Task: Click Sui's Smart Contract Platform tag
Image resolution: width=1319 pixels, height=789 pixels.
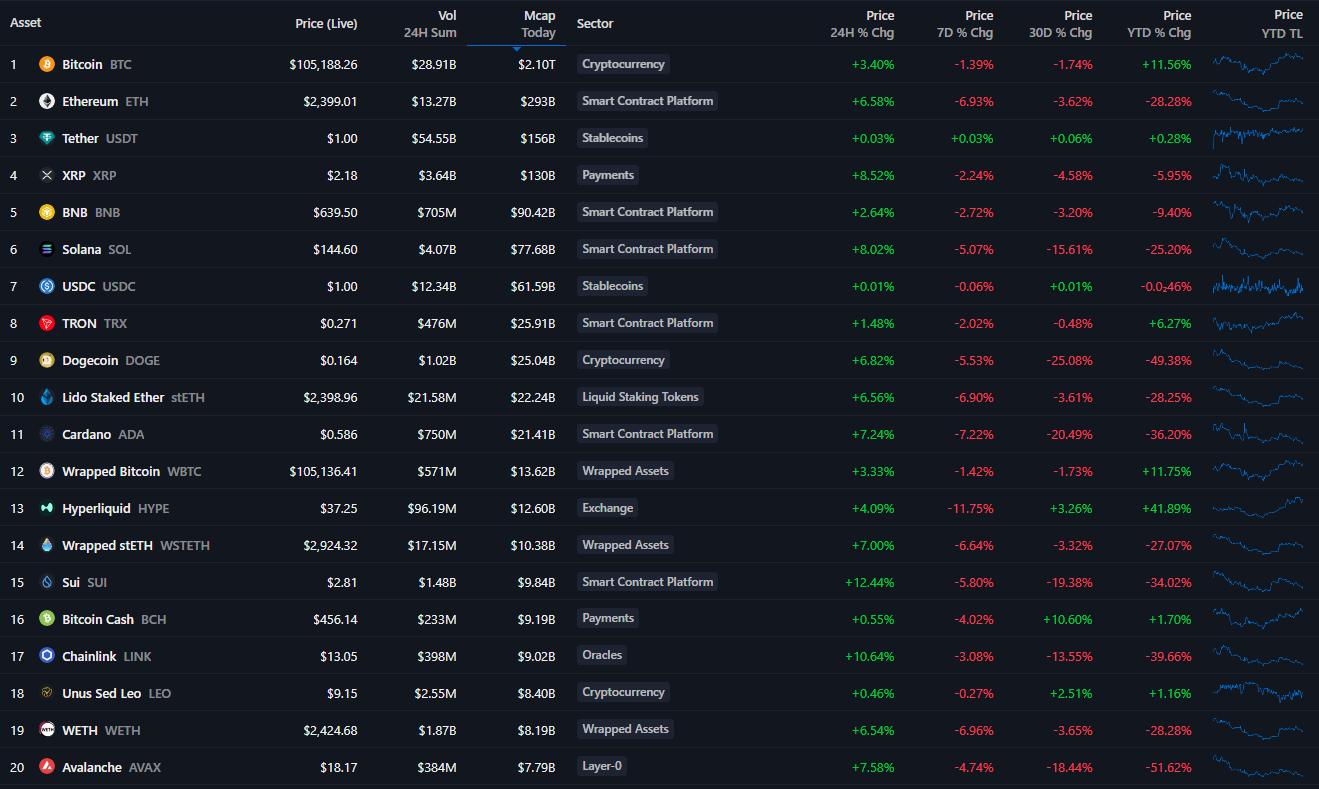Action: pyautogui.click(x=648, y=582)
